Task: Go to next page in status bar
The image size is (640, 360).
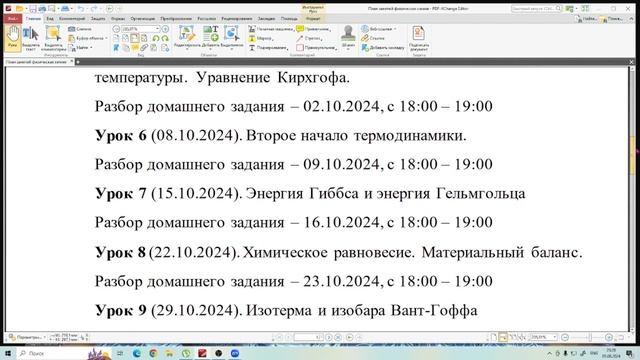Action: (x=329, y=338)
